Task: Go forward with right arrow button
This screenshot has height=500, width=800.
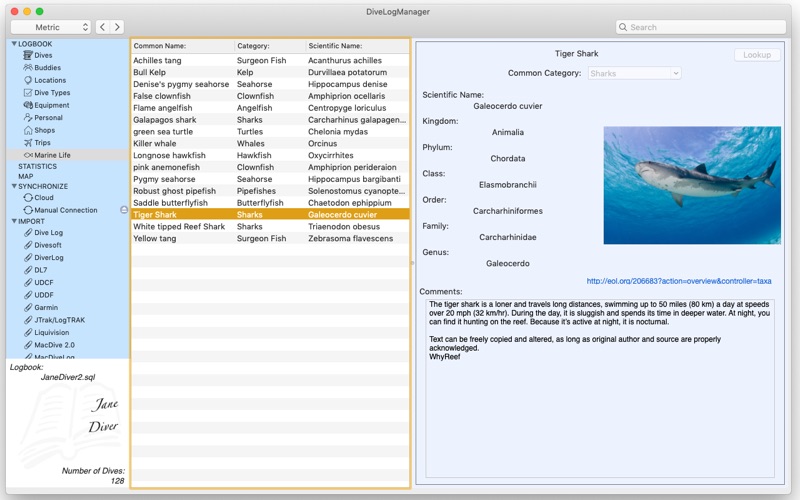Action: [x=117, y=27]
